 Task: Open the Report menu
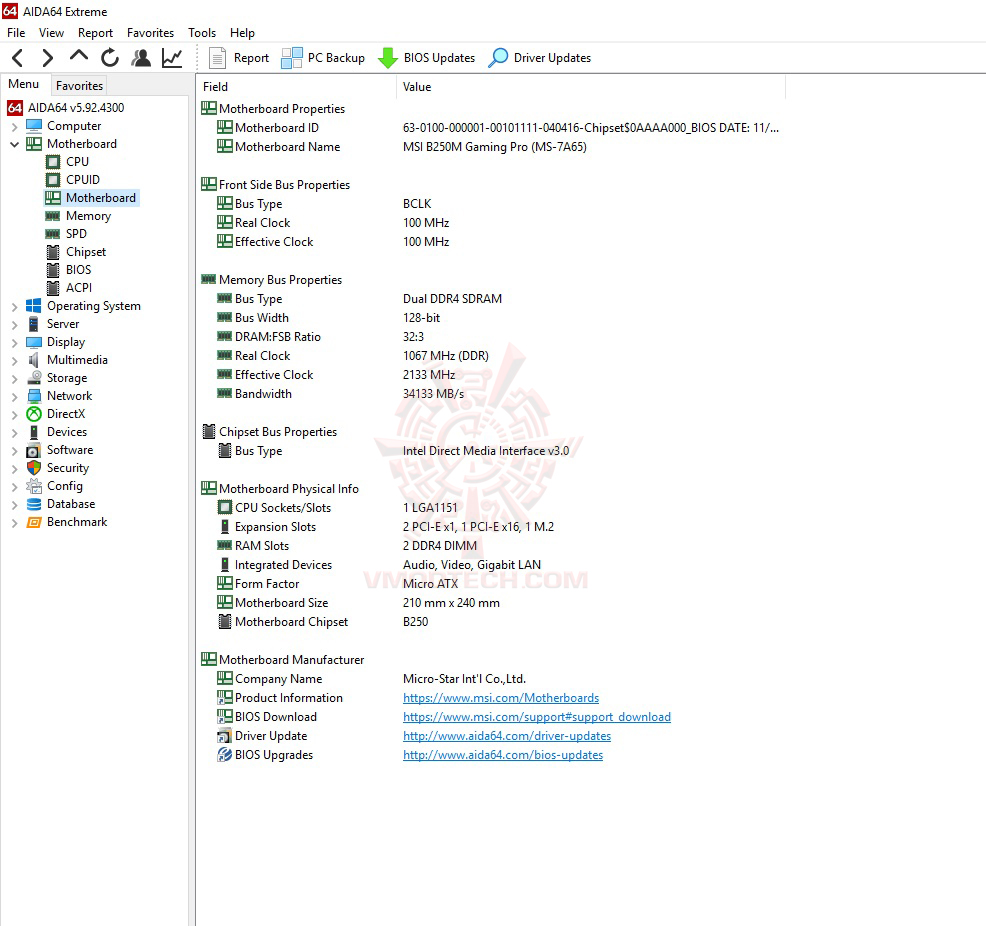(95, 33)
